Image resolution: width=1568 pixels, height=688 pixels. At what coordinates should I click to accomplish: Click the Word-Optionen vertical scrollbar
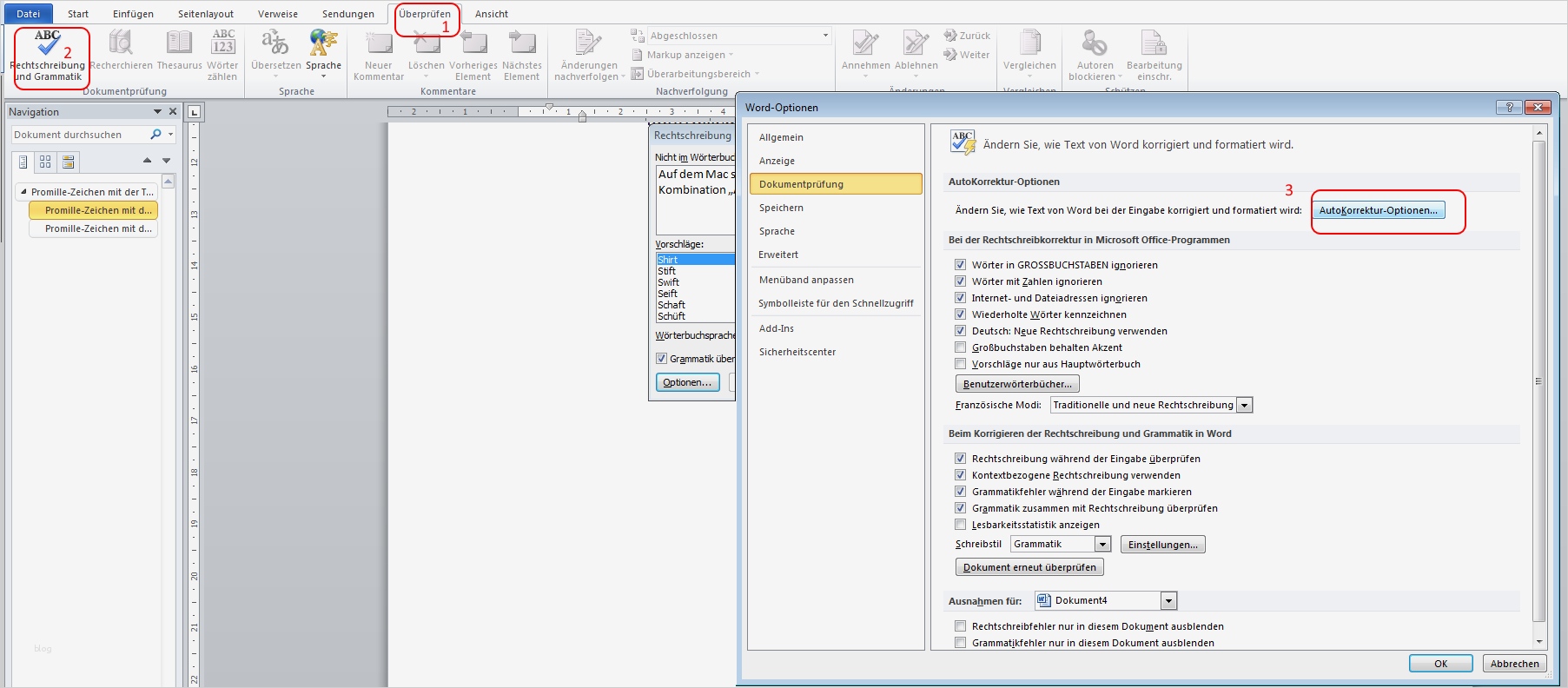coord(1539,382)
